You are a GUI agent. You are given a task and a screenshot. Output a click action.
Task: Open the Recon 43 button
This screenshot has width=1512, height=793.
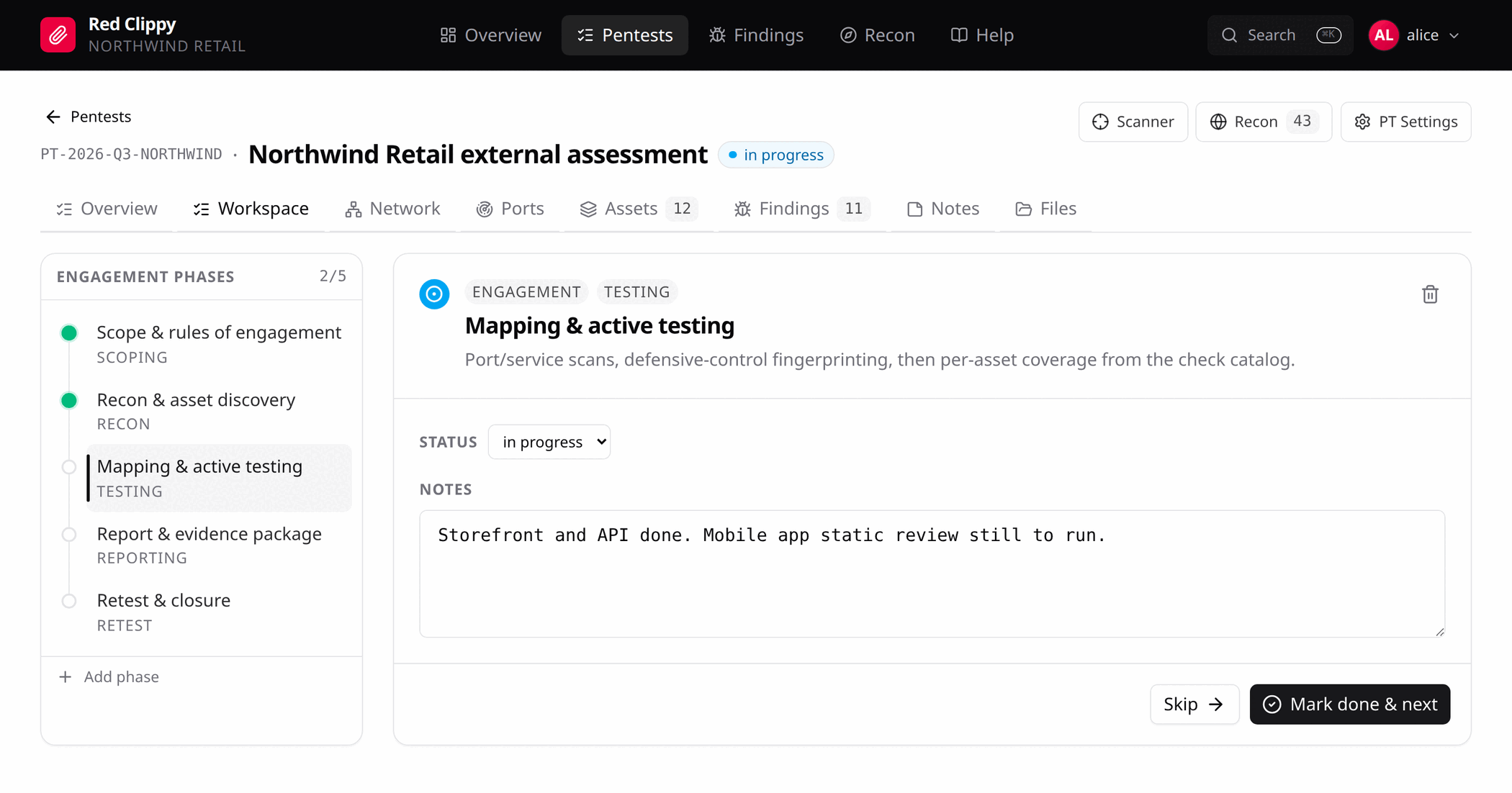1264,122
